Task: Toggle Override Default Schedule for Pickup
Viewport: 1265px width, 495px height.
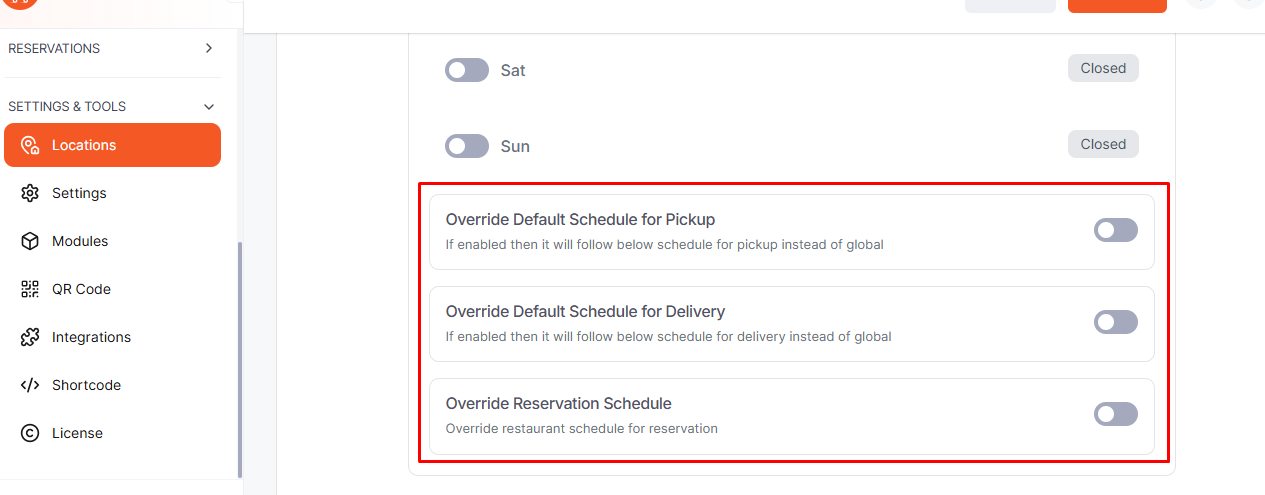Action: [1115, 230]
